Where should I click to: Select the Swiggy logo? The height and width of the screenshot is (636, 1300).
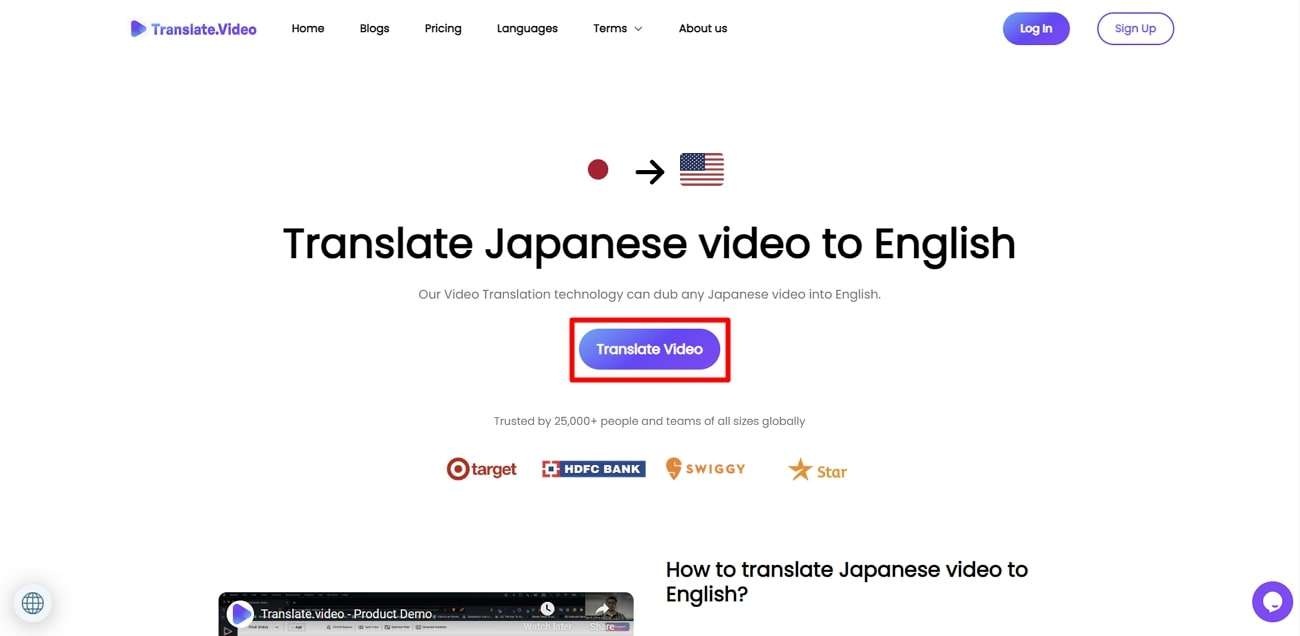point(706,468)
